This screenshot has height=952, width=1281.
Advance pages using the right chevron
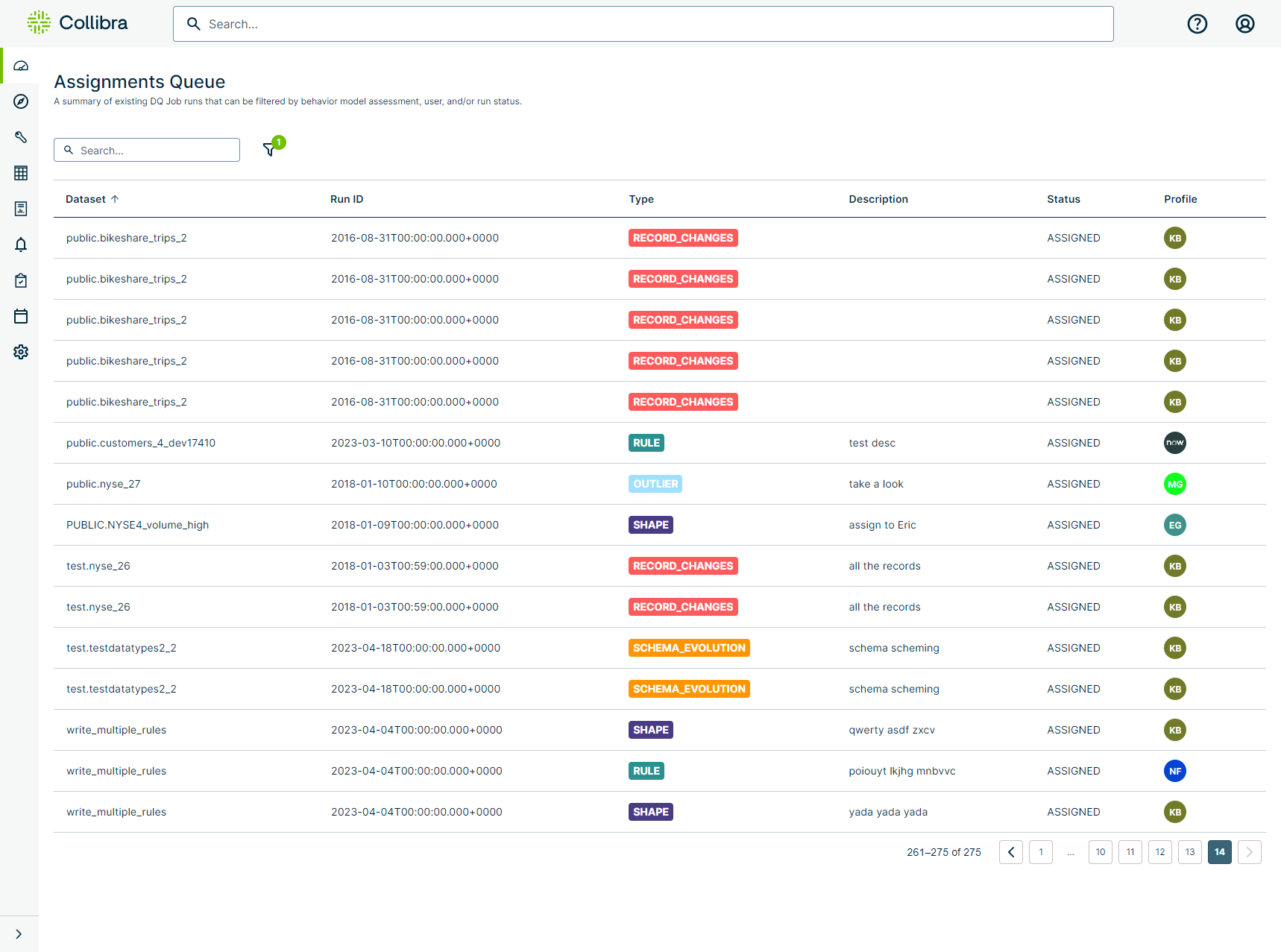point(1250,851)
